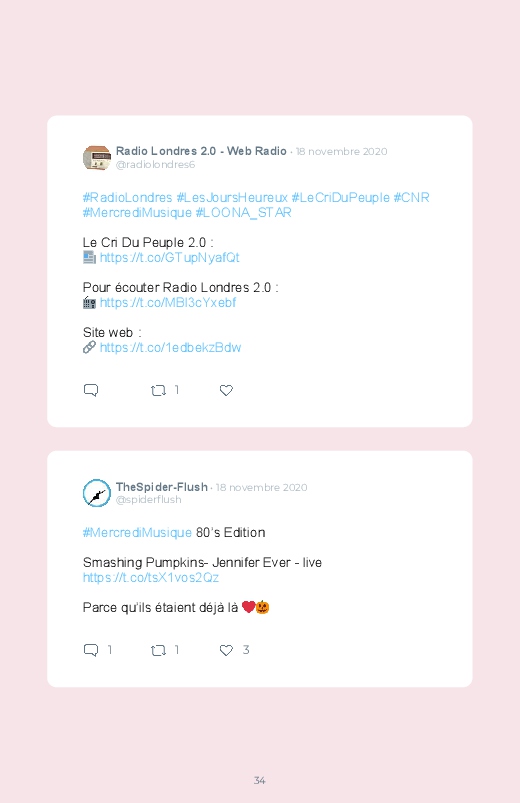This screenshot has height=803, width=520.
Task: Open the Smashing Pumpkins video link tsX1vos2Qz
Action: pyautogui.click(x=151, y=577)
